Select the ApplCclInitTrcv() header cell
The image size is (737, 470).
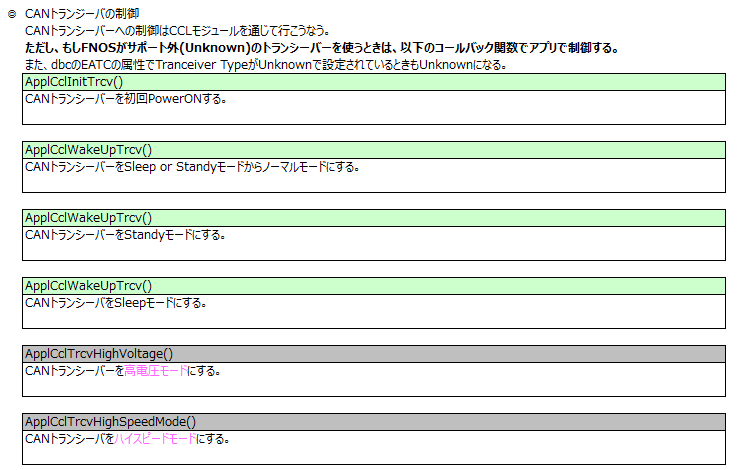coord(374,82)
